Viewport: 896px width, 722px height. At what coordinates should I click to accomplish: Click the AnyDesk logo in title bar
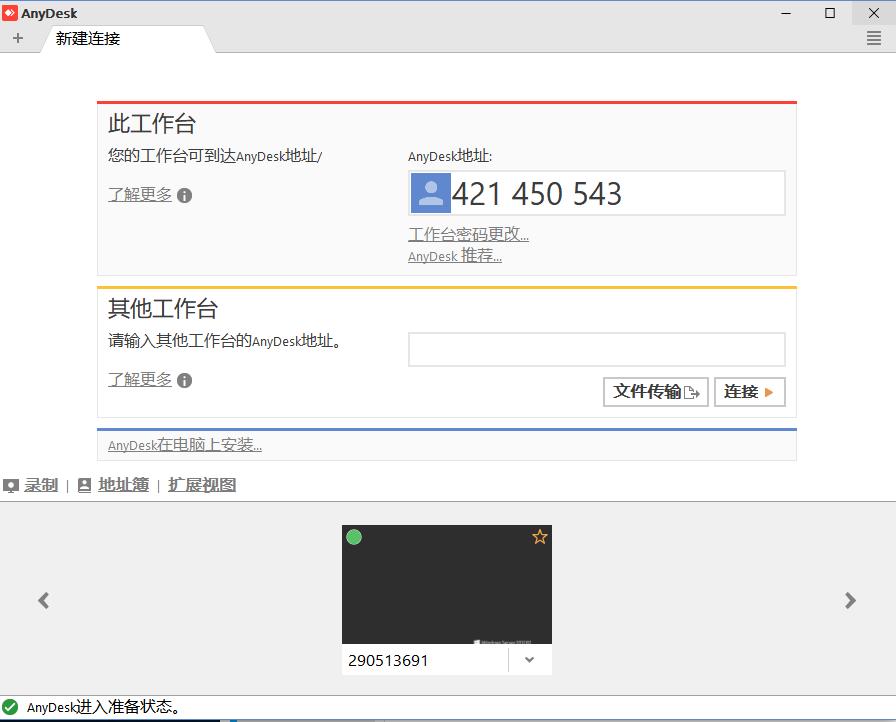click(10, 13)
